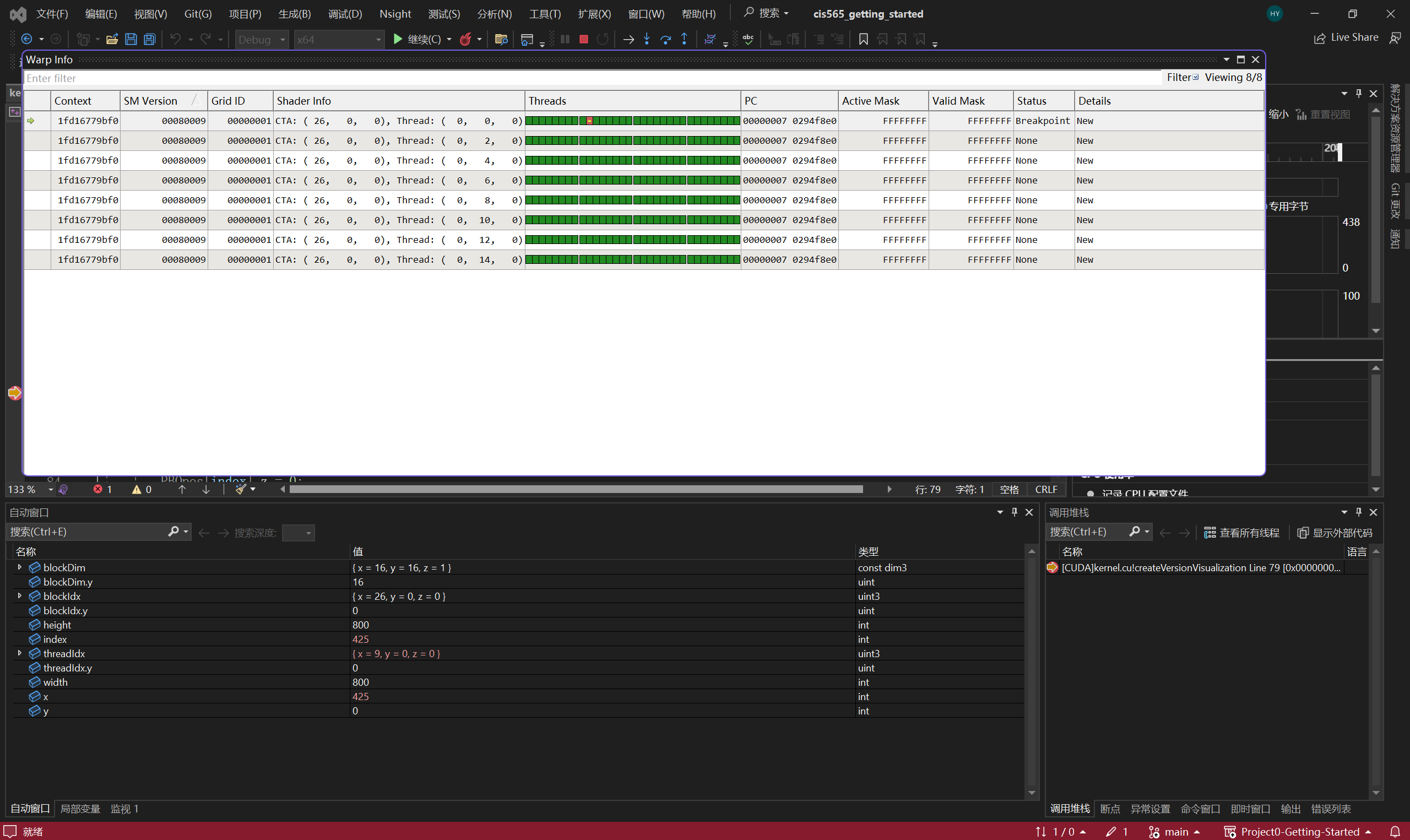The width and height of the screenshot is (1410, 840).
Task: Pin the 调用堆栈 panel
Action: pyautogui.click(x=1359, y=512)
